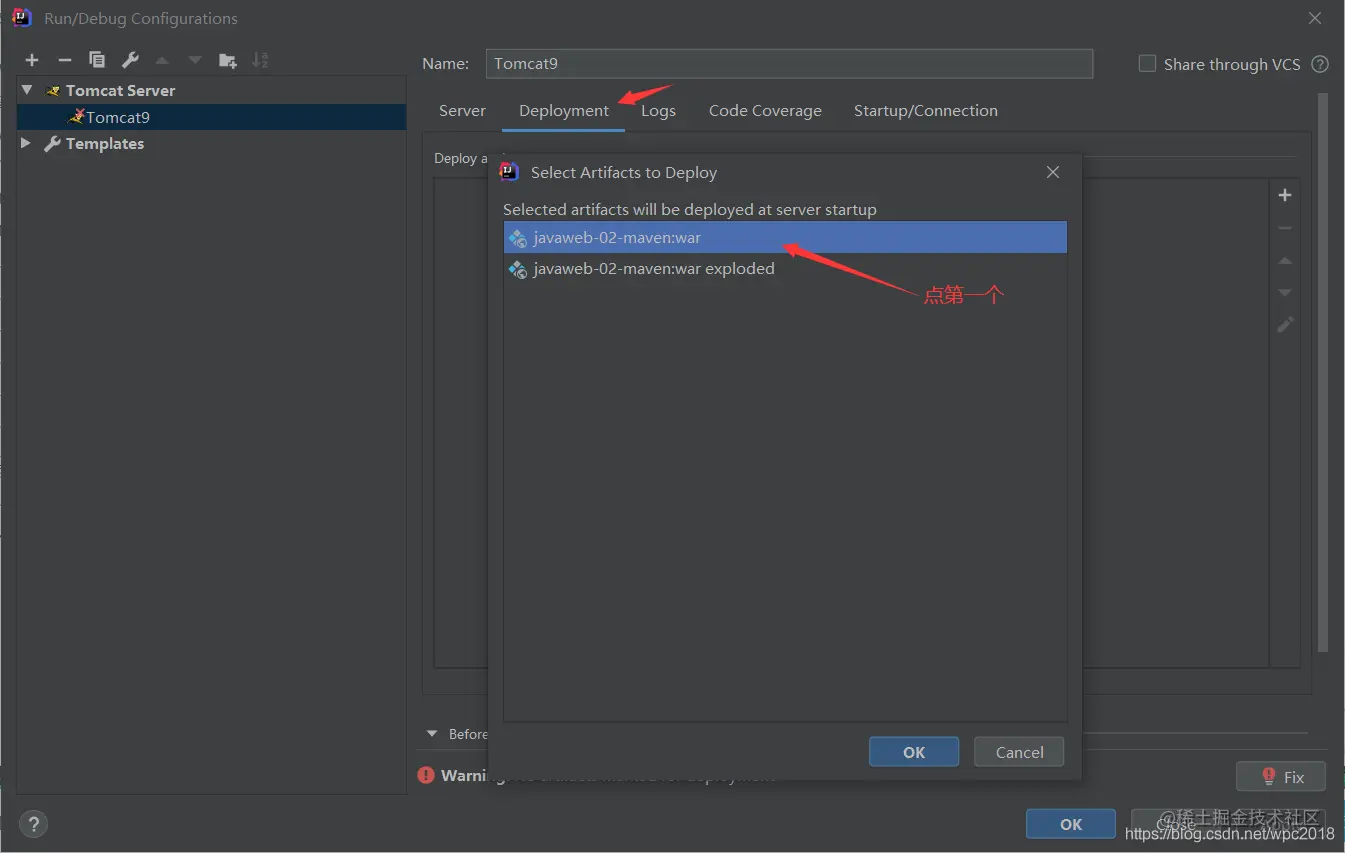The width and height of the screenshot is (1345, 853).
Task: Click the configuration panel vertical scrollbar
Action: tap(1323, 370)
